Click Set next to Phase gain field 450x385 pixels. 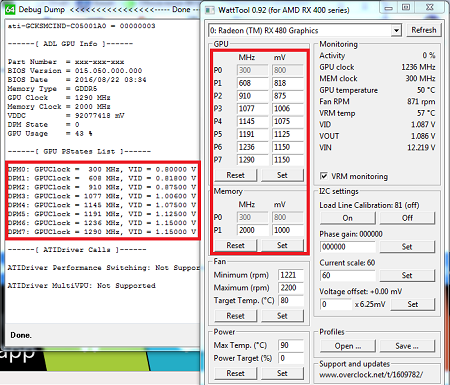pos(407,247)
